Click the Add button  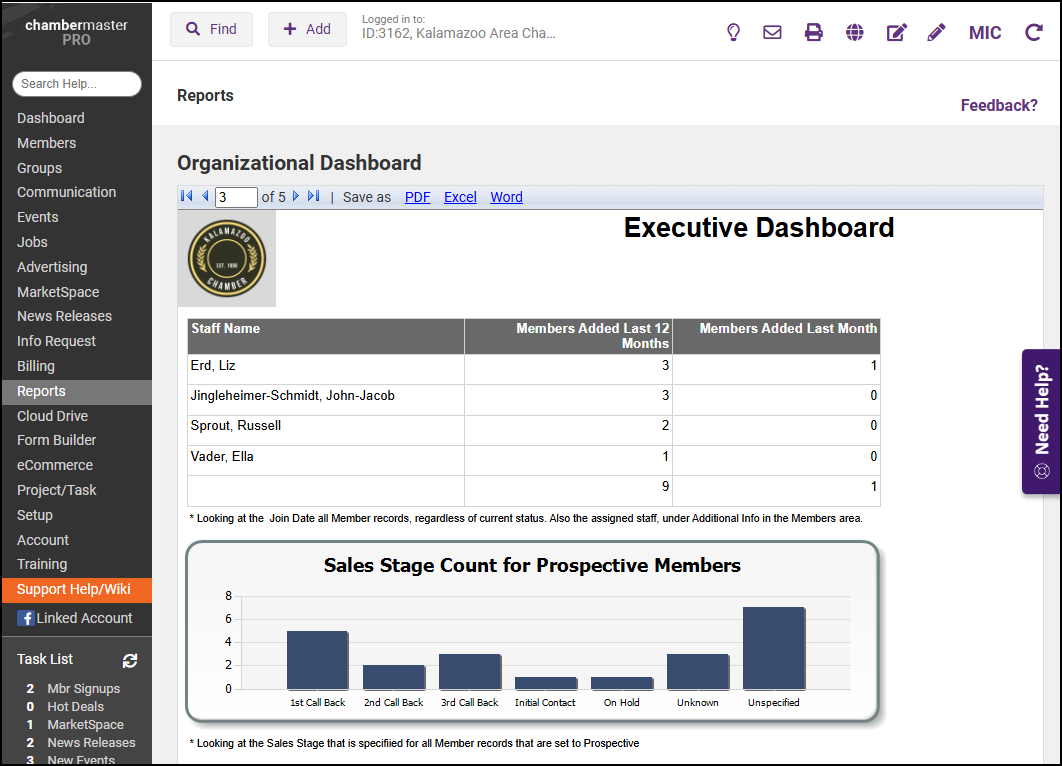point(307,30)
